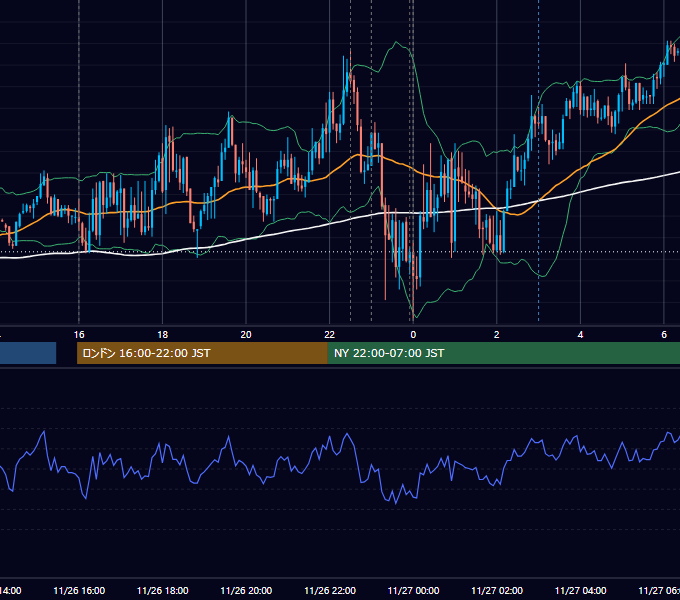
Task: Click the 20 hour label on price chart axis
Action: (246, 335)
